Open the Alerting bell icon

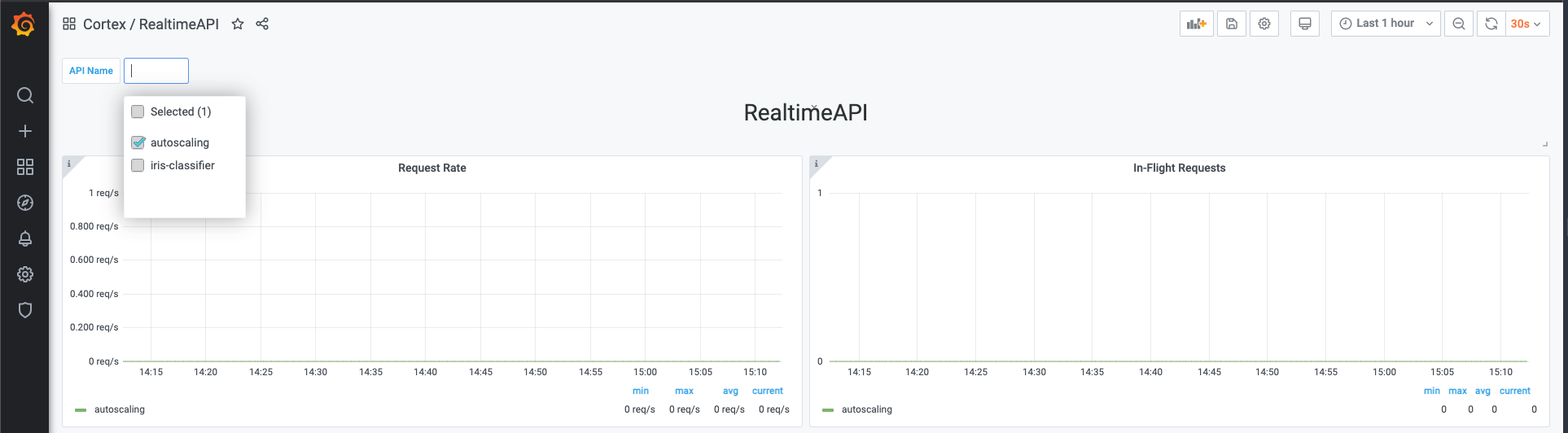click(25, 238)
